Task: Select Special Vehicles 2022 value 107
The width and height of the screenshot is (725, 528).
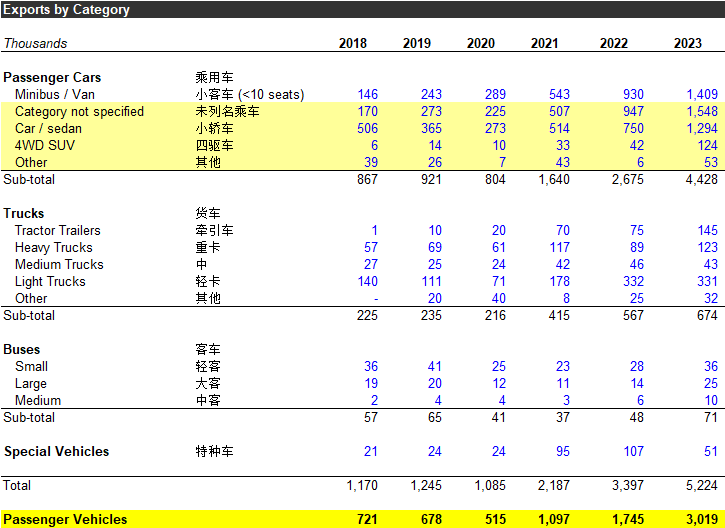Action: (x=633, y=452)
